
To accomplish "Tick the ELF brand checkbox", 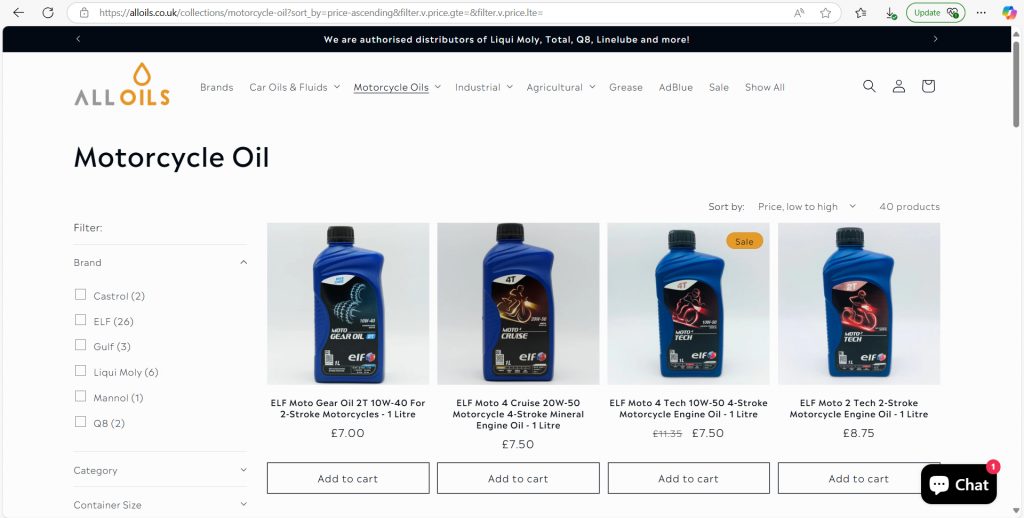I will [80, 320].
